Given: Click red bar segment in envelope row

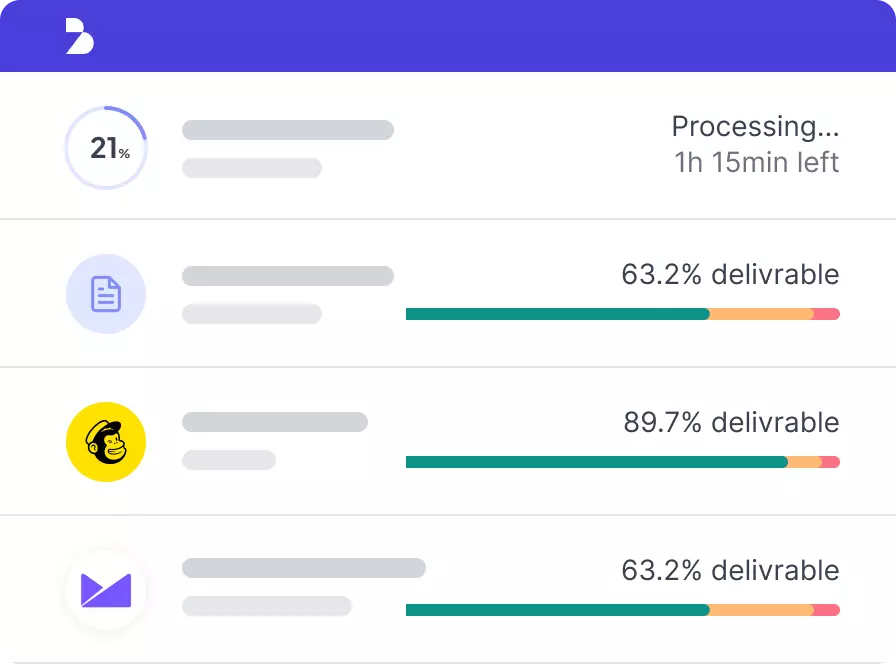Looking at the screenshot, I should [826, 610].
